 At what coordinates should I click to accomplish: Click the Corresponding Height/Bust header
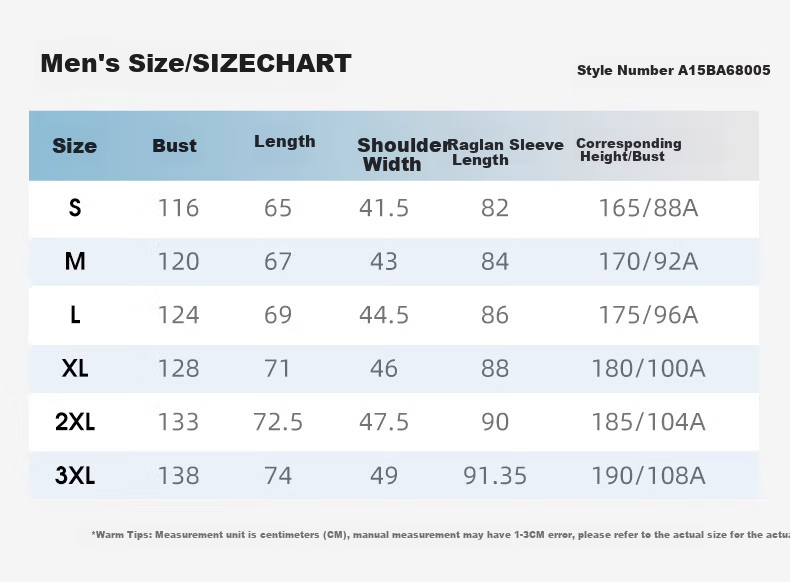coord(629,150)
